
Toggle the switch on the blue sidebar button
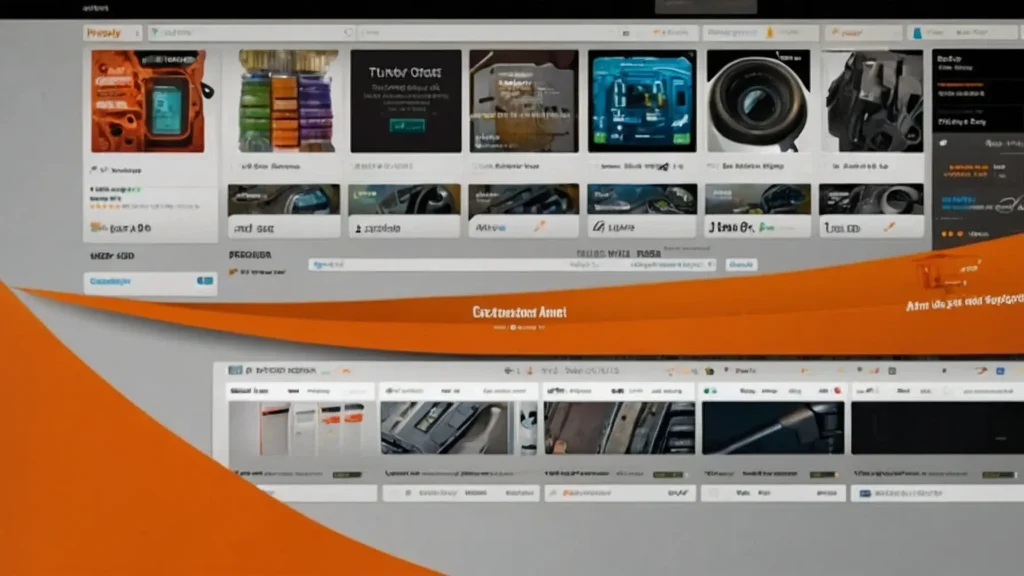click(x=206, y=282)
